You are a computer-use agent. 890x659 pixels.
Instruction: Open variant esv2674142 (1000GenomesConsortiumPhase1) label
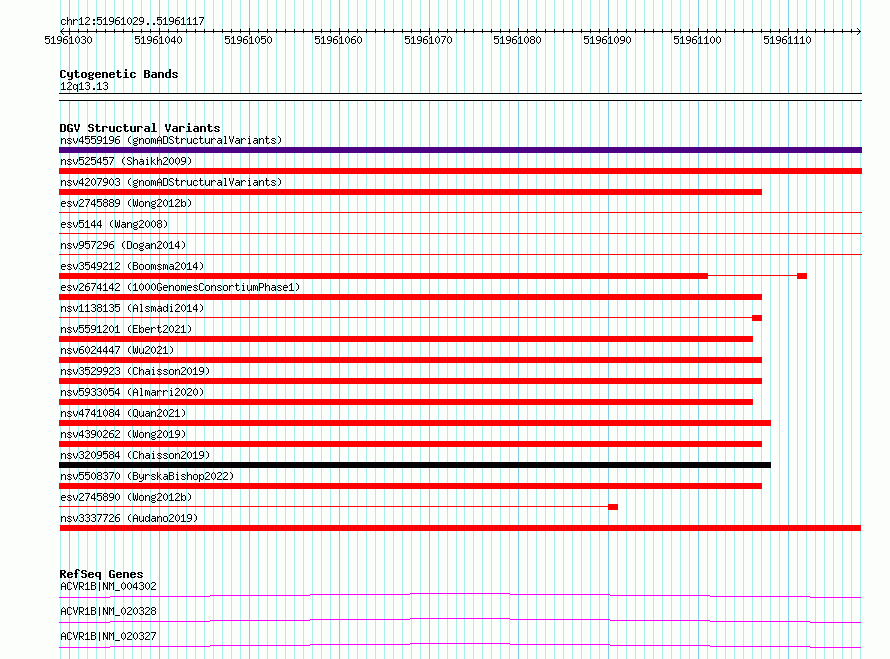180,287
